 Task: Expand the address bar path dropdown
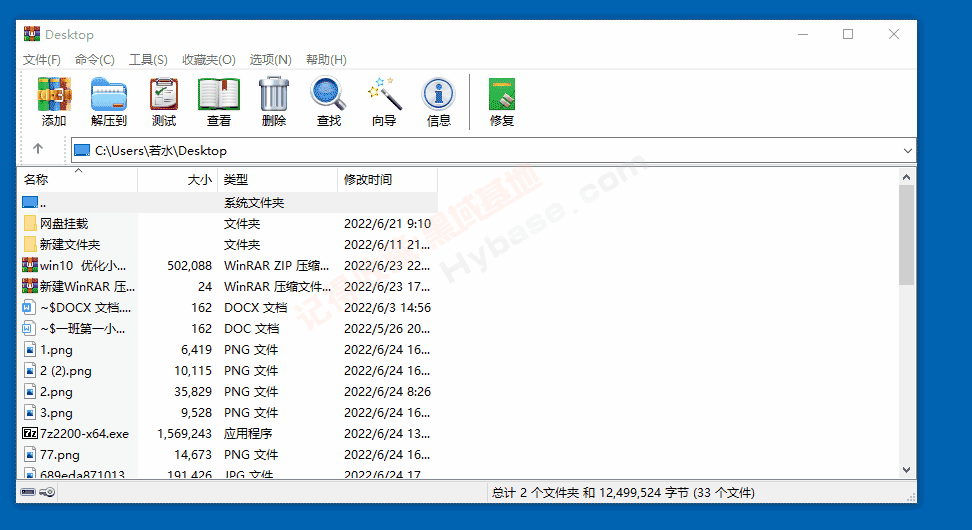point(908,151)
